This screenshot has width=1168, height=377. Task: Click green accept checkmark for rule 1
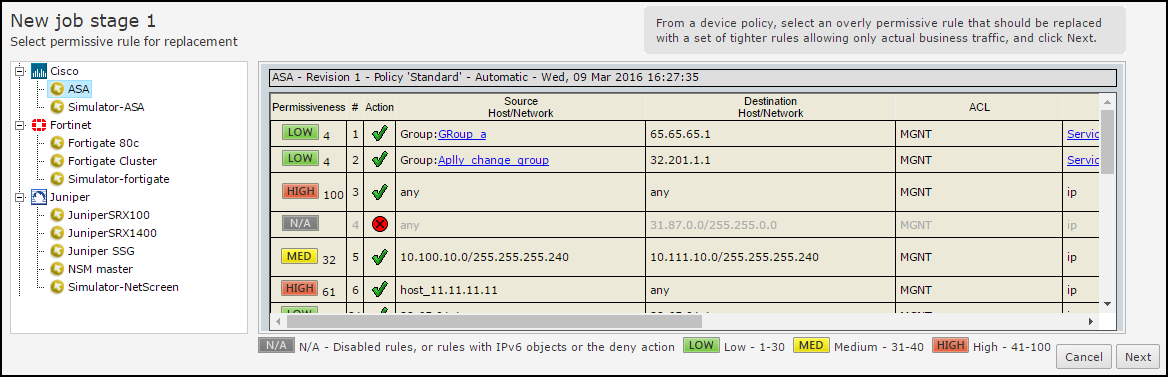click(380, 134)
